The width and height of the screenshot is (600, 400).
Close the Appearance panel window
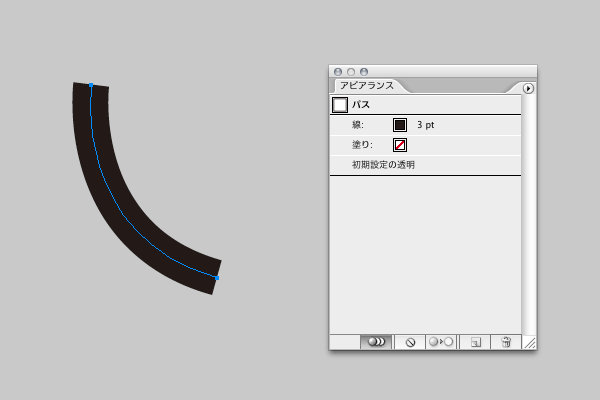(338, 72)
